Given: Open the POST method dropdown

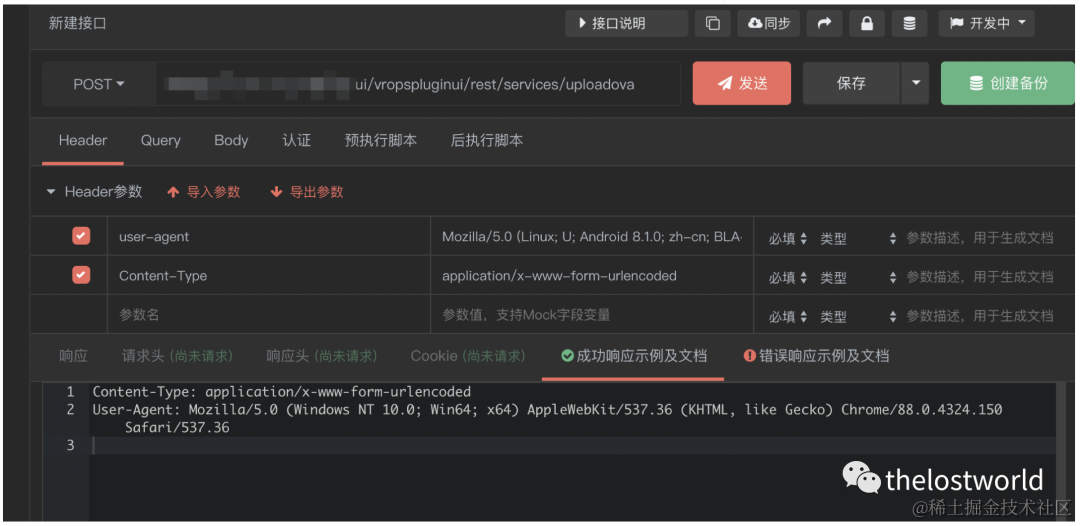Looking at the screenshot, I should coord(99,84).
